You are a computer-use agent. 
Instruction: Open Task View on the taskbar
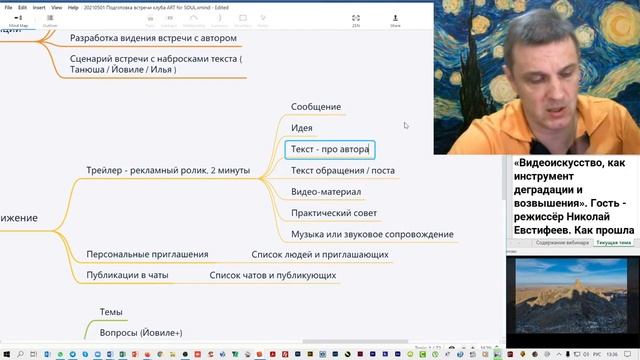[x=33, y=354]
